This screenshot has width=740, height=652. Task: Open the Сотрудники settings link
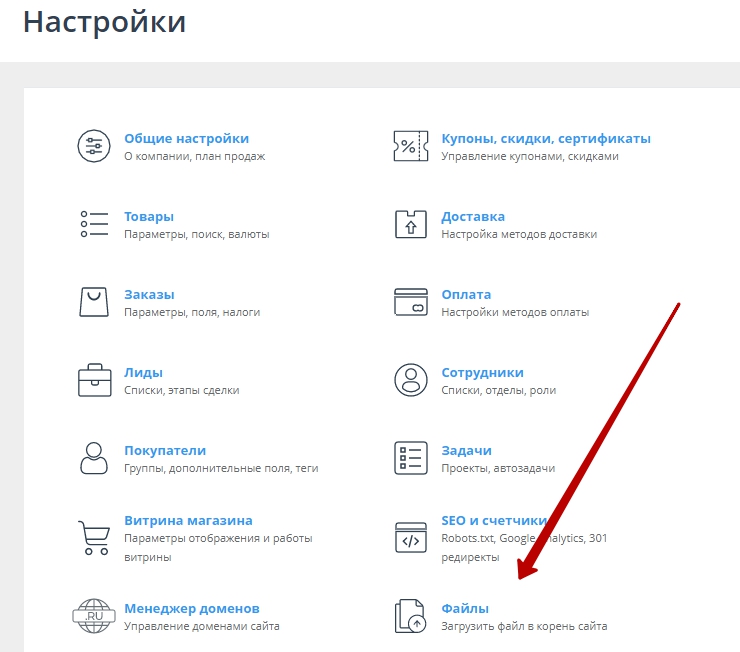(482, 373)
